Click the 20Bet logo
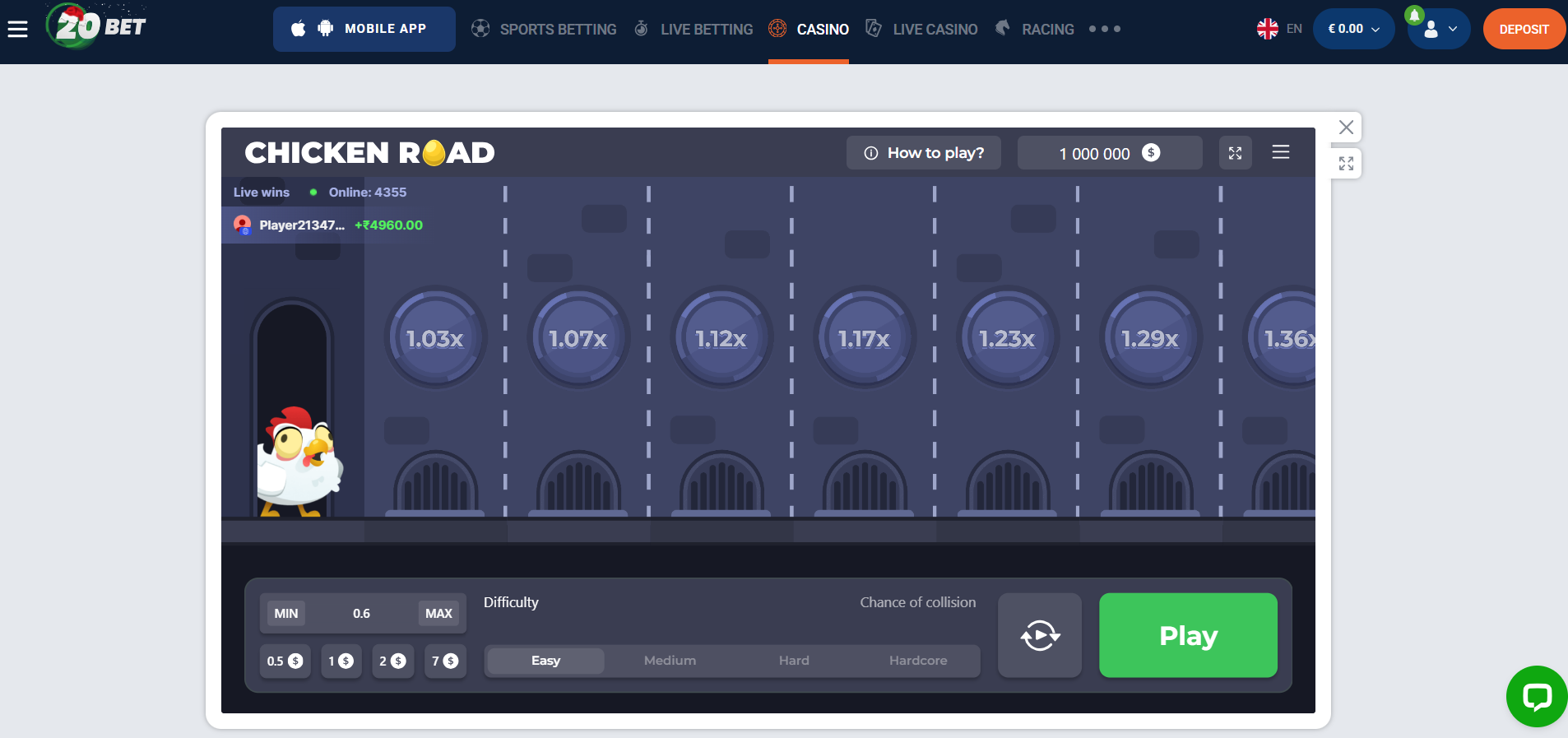 tap(96, 26)
